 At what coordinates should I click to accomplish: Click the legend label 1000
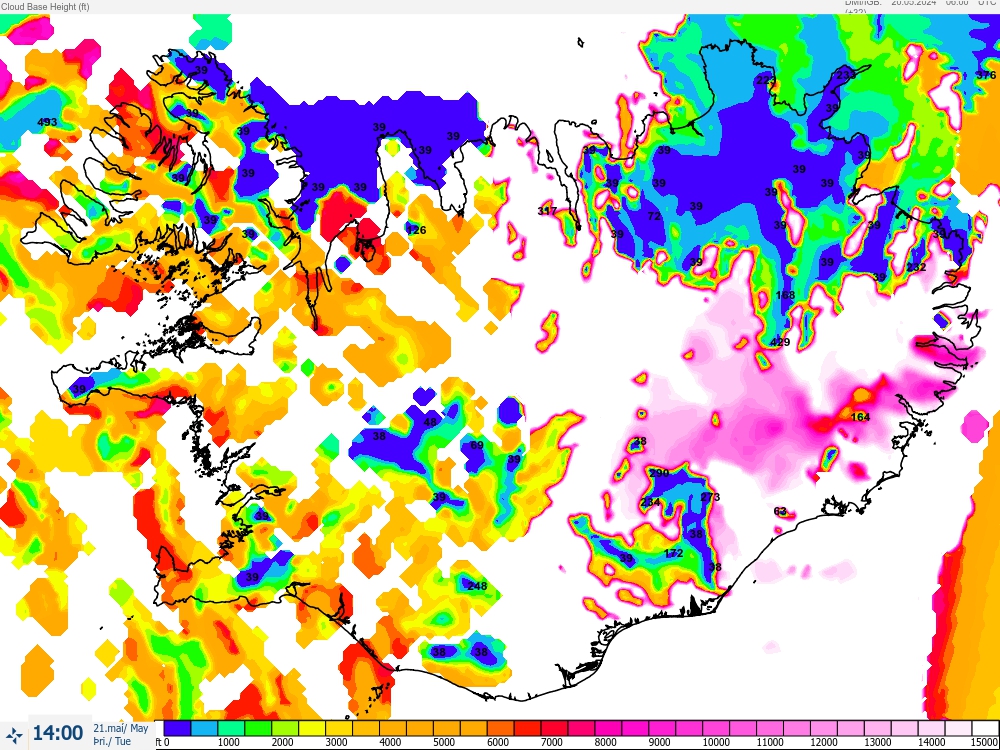pyautogui.click(x=229, y=743)
